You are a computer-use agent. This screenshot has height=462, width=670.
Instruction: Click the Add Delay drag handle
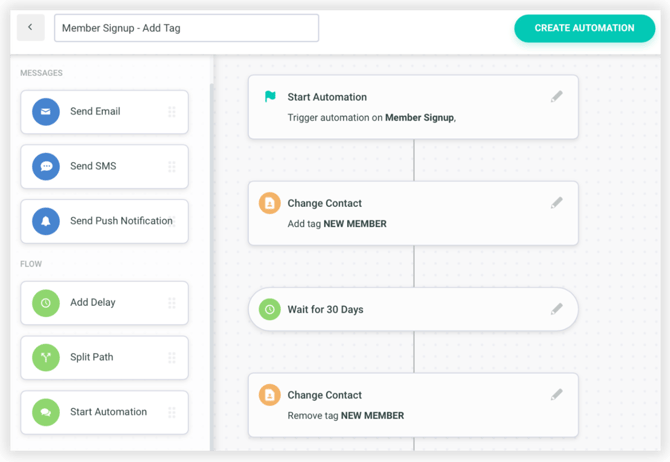[172, 303]
